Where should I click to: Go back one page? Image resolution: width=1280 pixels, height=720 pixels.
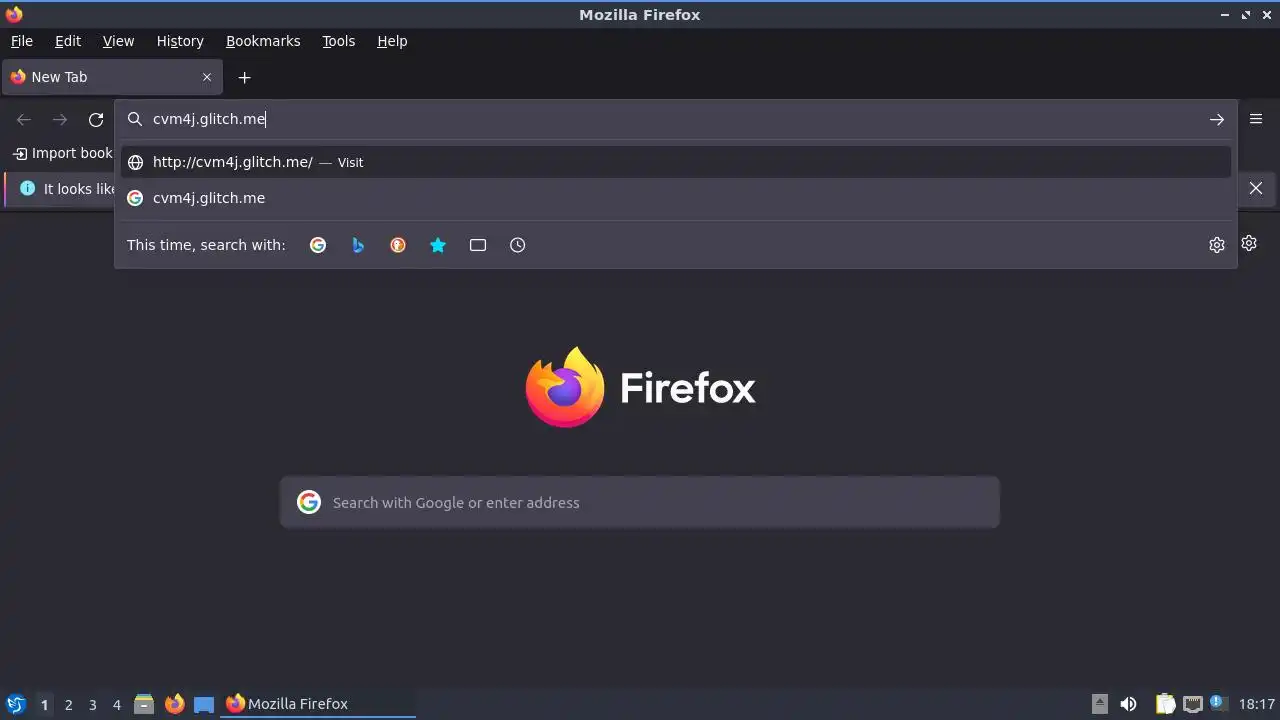click(x=24, y=119)
